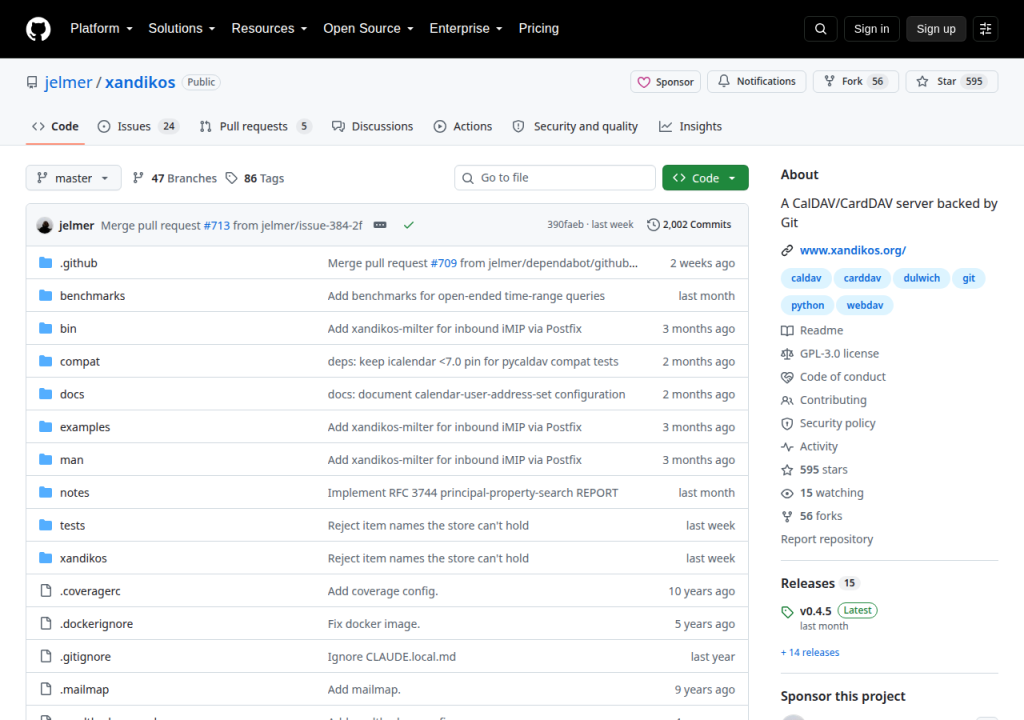Show the green checkmark build status
This screenshot has height=720, width=1024.
click(x=409, y=225)
